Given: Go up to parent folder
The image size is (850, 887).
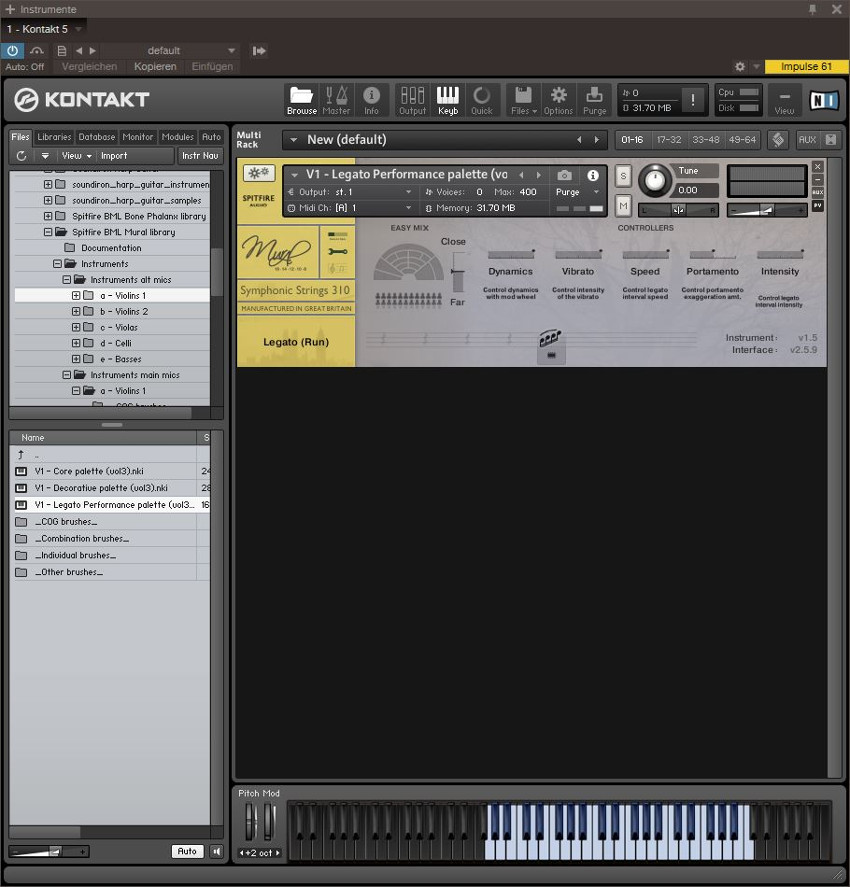Looking at the screenshot, I should tap(21, 454).
